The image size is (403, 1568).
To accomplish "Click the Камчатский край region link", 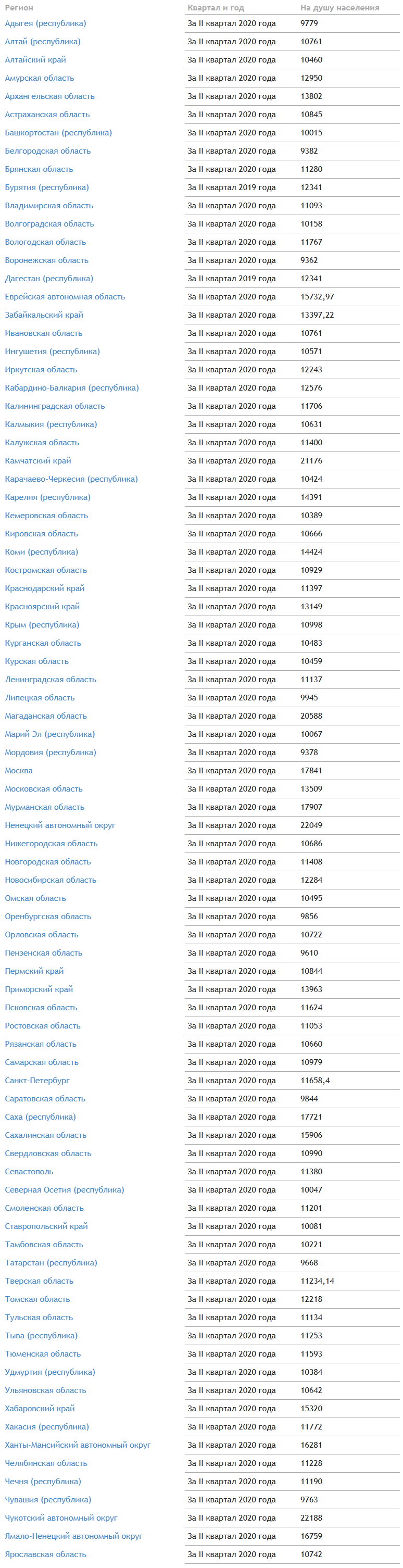I will (x=37, y=461).
